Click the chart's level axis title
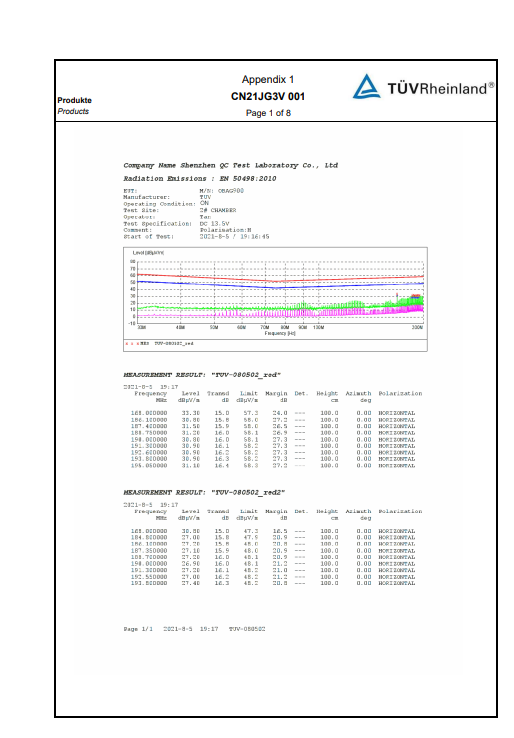 point(148,253)
